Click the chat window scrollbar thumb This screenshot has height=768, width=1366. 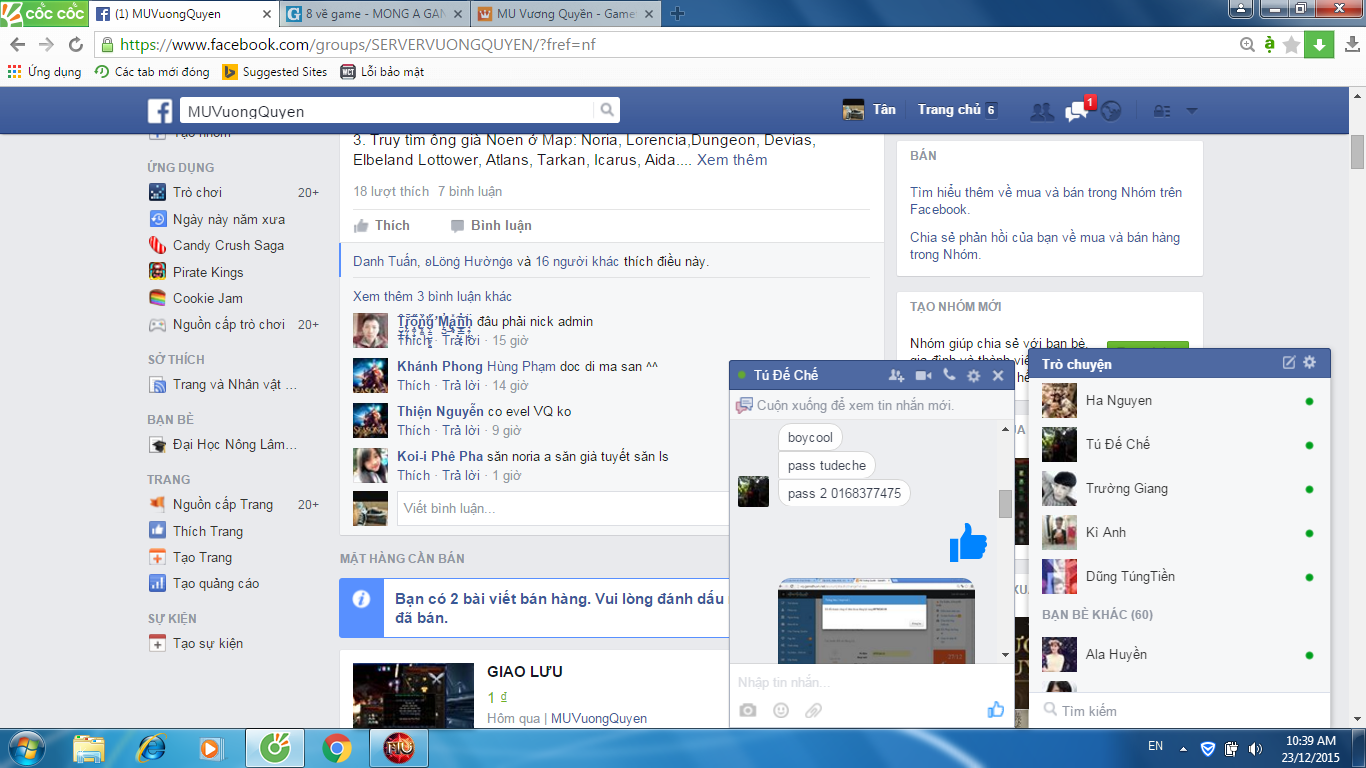tap(1005, 503)
